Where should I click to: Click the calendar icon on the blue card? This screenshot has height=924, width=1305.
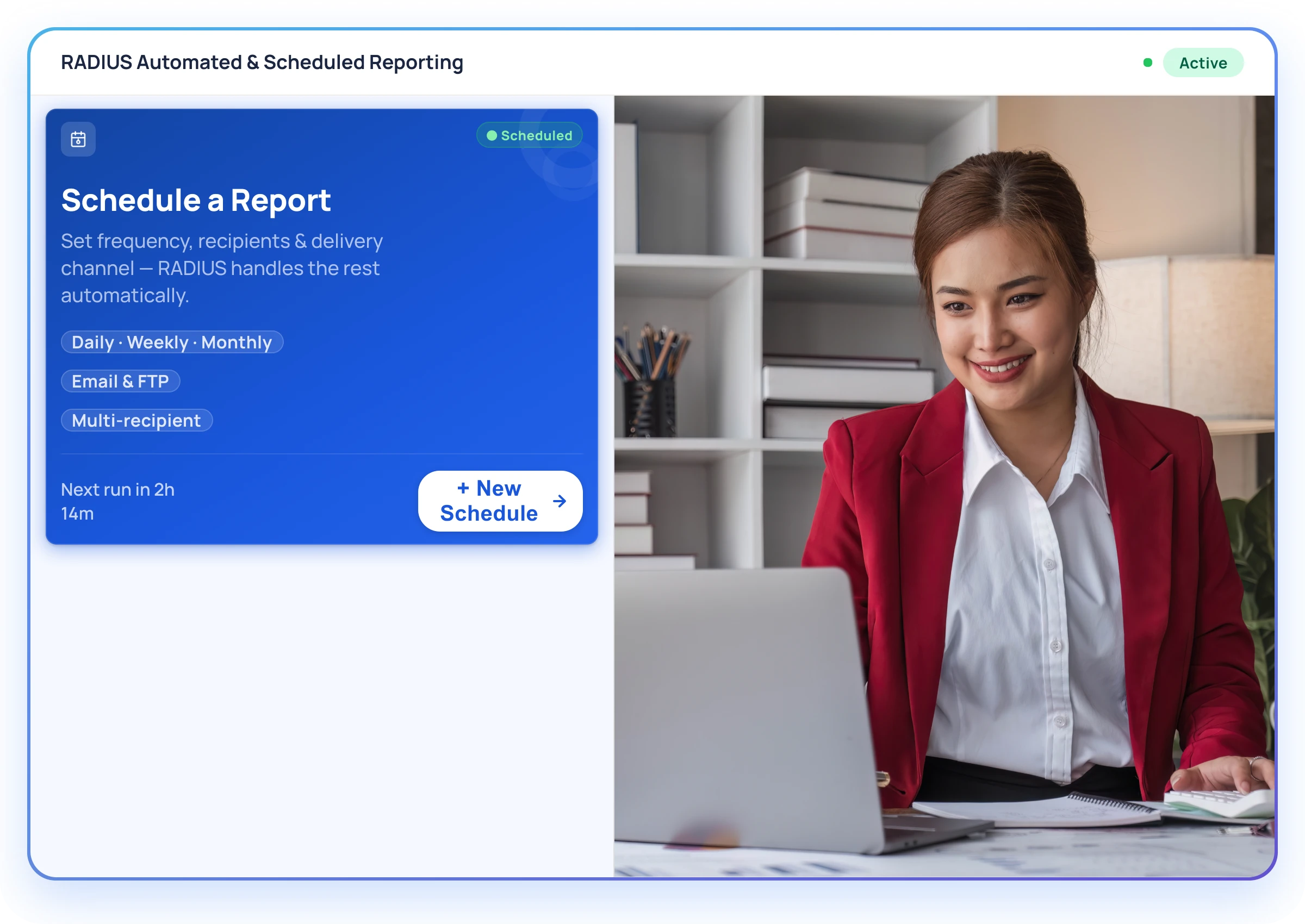pyautogui.click(x=78, y=139)
